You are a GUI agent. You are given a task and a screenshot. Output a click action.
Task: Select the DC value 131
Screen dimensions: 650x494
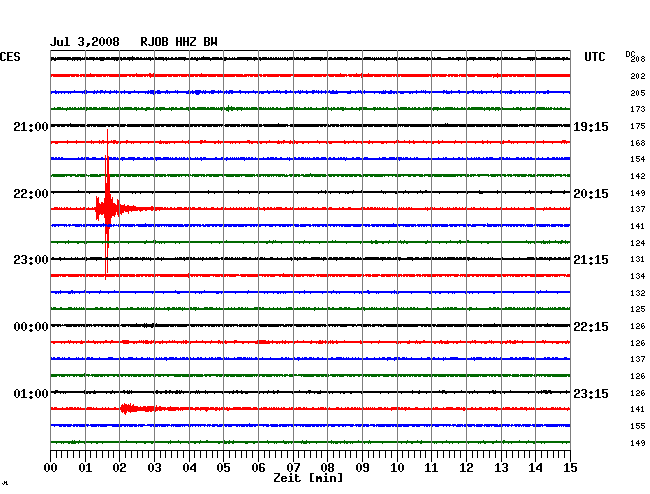(638, 259)
